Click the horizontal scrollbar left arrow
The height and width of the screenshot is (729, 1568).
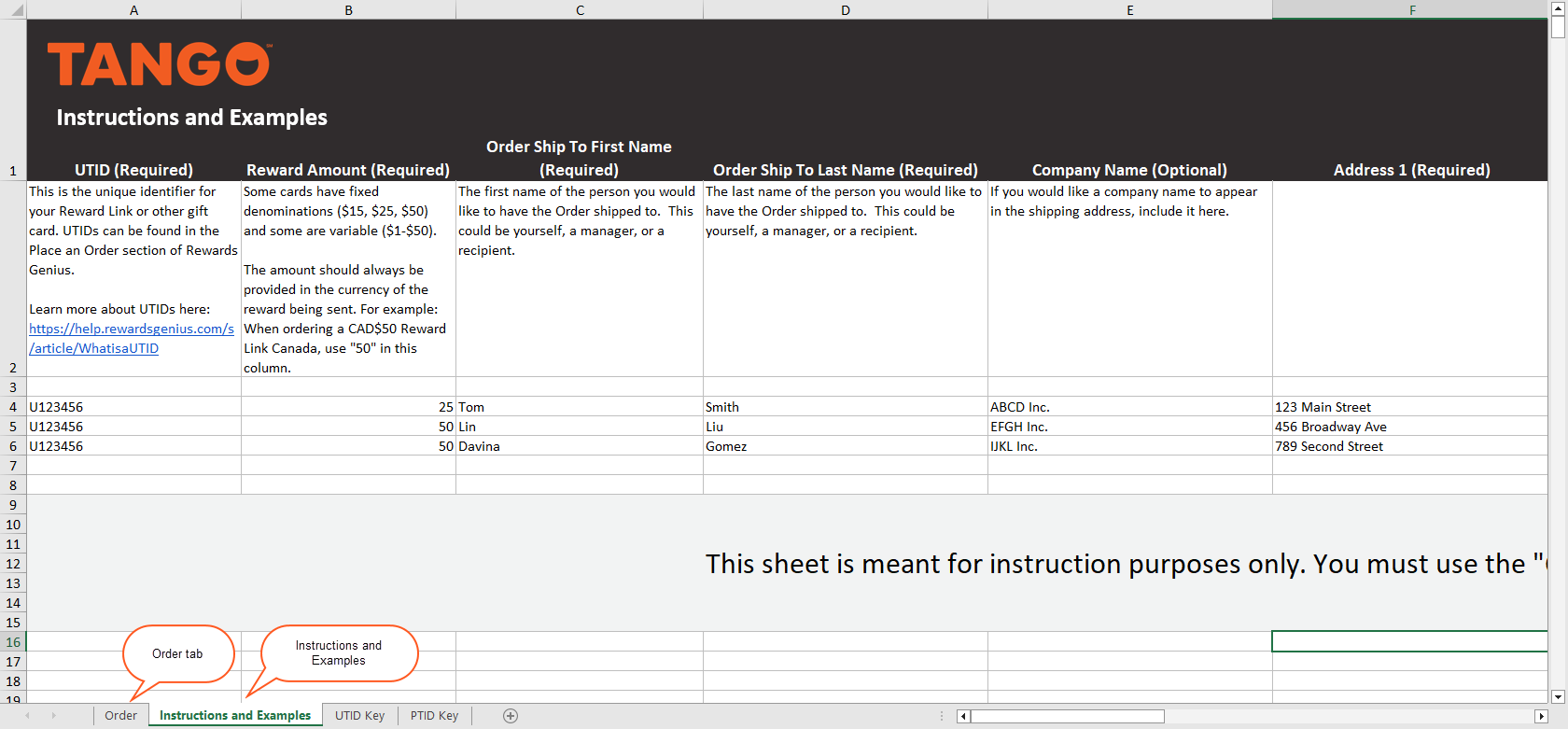pos(963,716)
